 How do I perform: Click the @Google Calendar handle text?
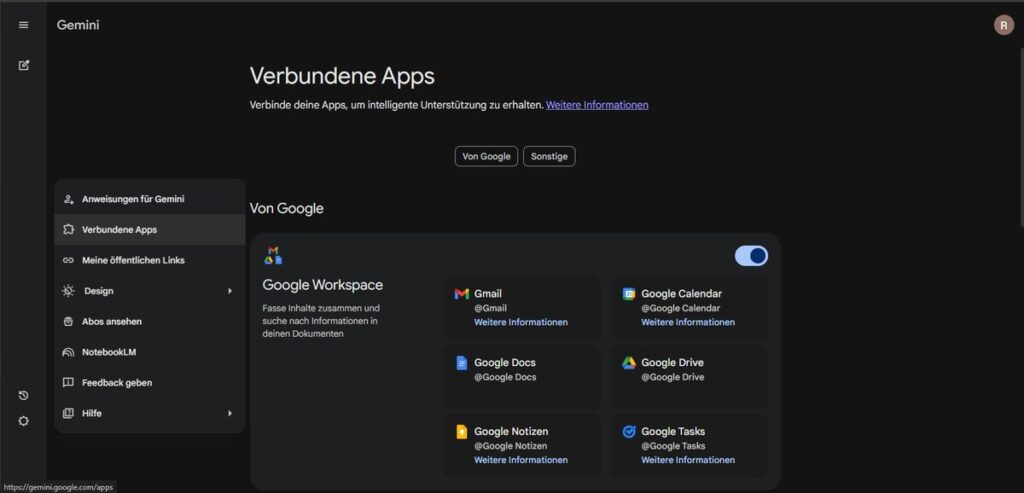[680, 308]
